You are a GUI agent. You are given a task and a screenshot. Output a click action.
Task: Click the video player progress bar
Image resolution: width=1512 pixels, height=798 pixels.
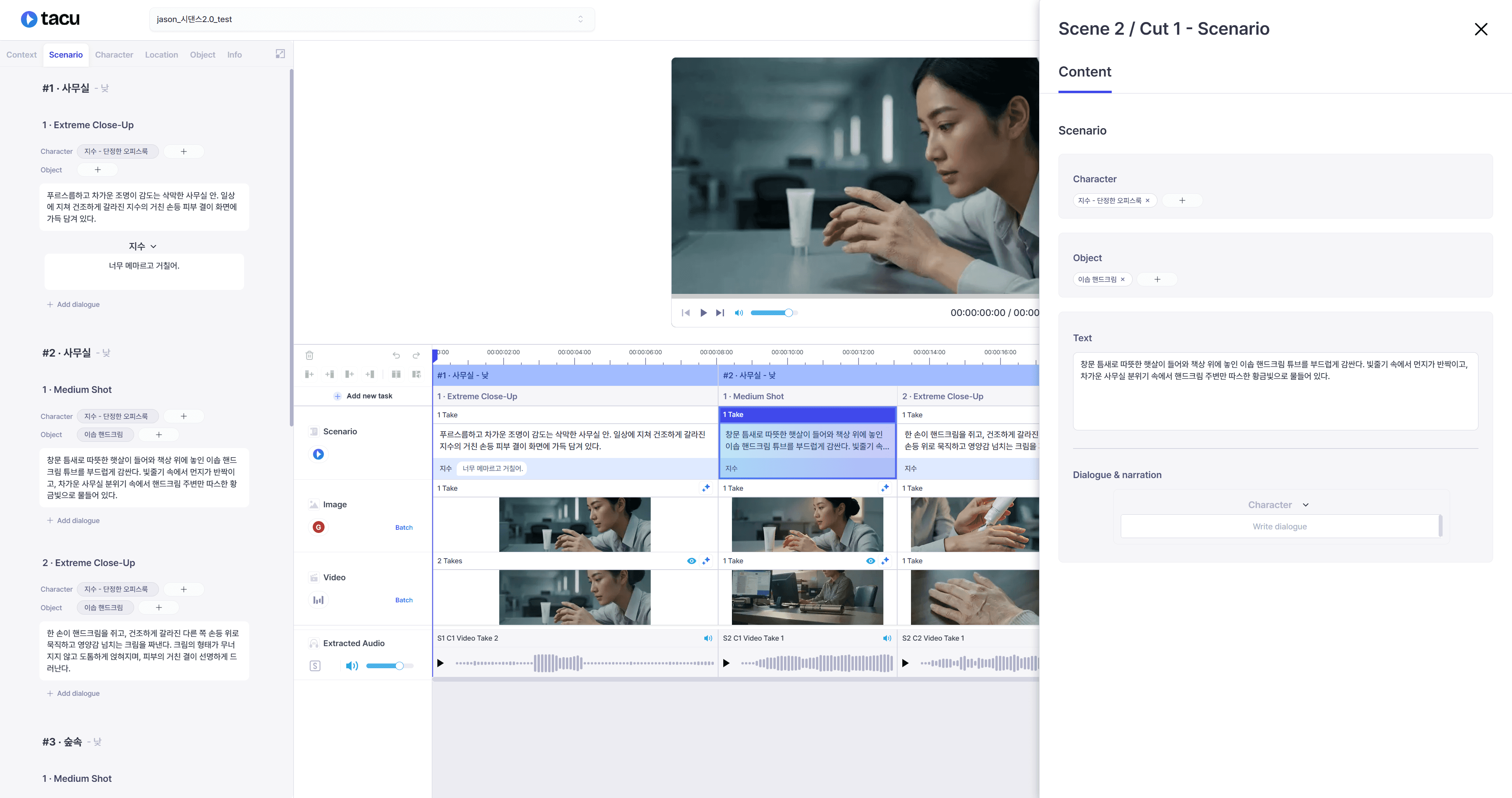point(855,297)
